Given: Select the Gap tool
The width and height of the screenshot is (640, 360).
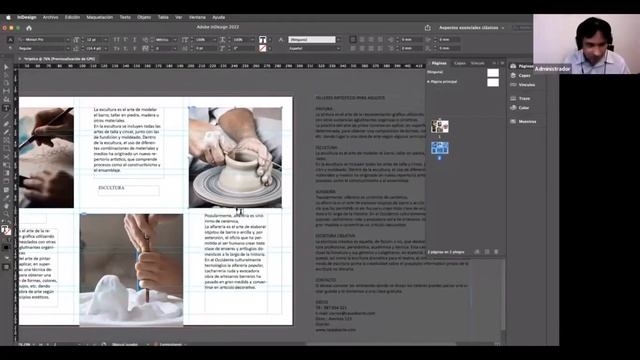Looking at the screenshot, I should [x=6, y=91].
